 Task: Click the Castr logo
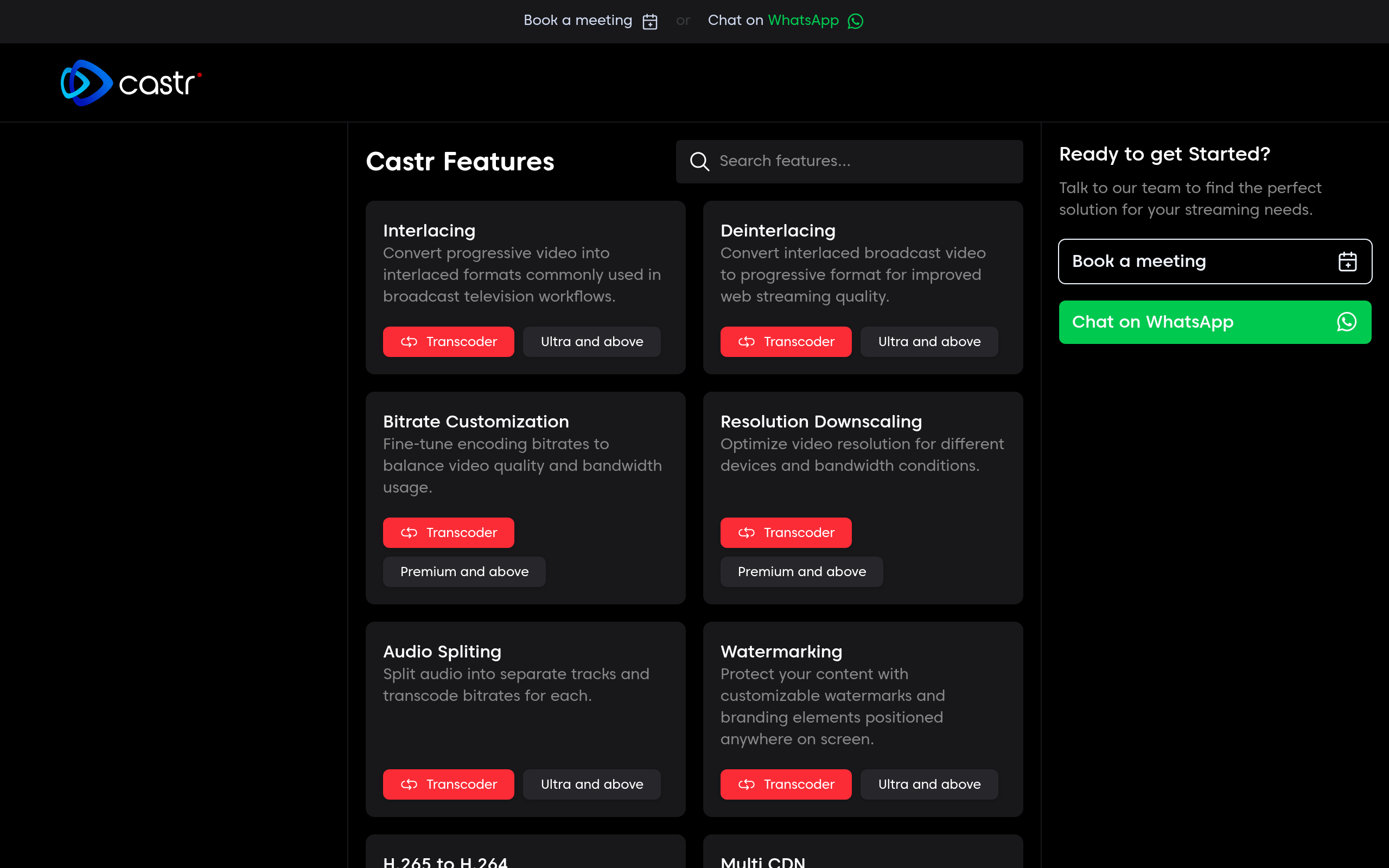click(131, 82)
